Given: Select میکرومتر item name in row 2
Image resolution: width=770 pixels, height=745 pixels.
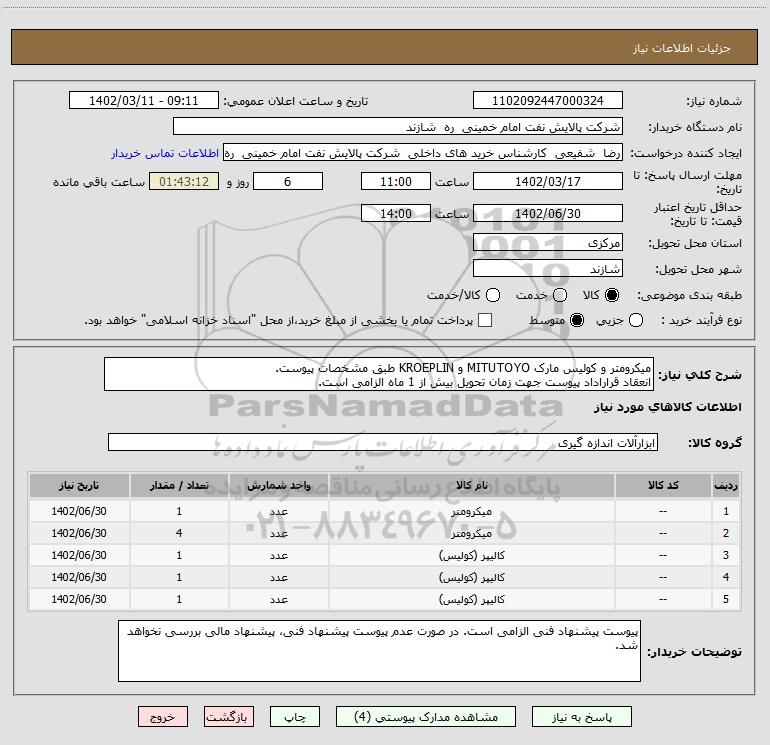Looking at the screenshot, I should click(471, 533).
